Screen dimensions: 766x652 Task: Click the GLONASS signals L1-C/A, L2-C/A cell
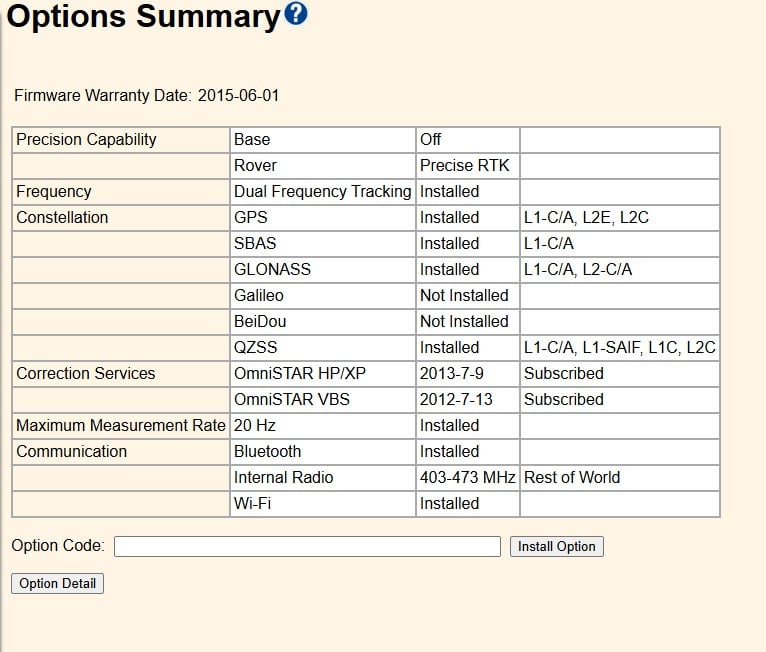coord(578,269)
